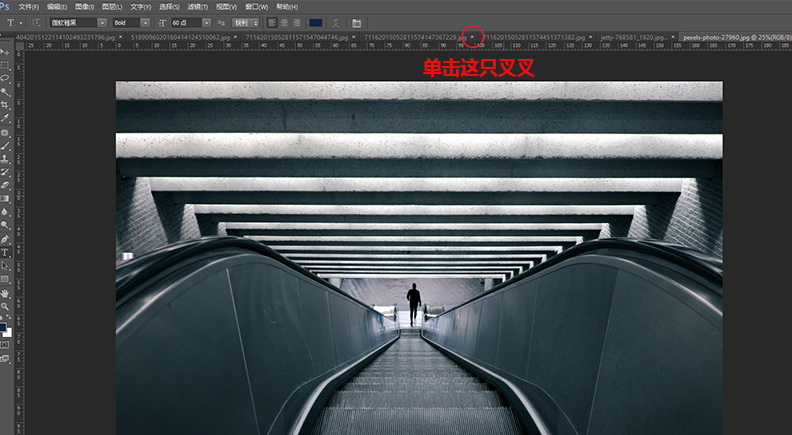
Task: Close the tab circled in red
Action: pos(472,37)
